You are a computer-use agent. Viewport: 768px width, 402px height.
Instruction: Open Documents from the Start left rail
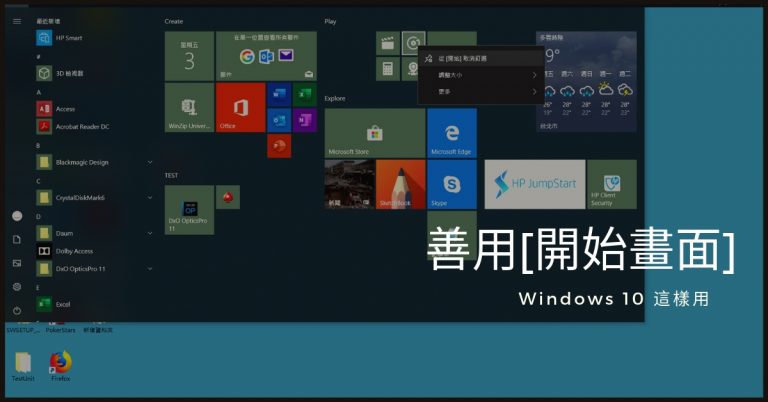point(17,239)
